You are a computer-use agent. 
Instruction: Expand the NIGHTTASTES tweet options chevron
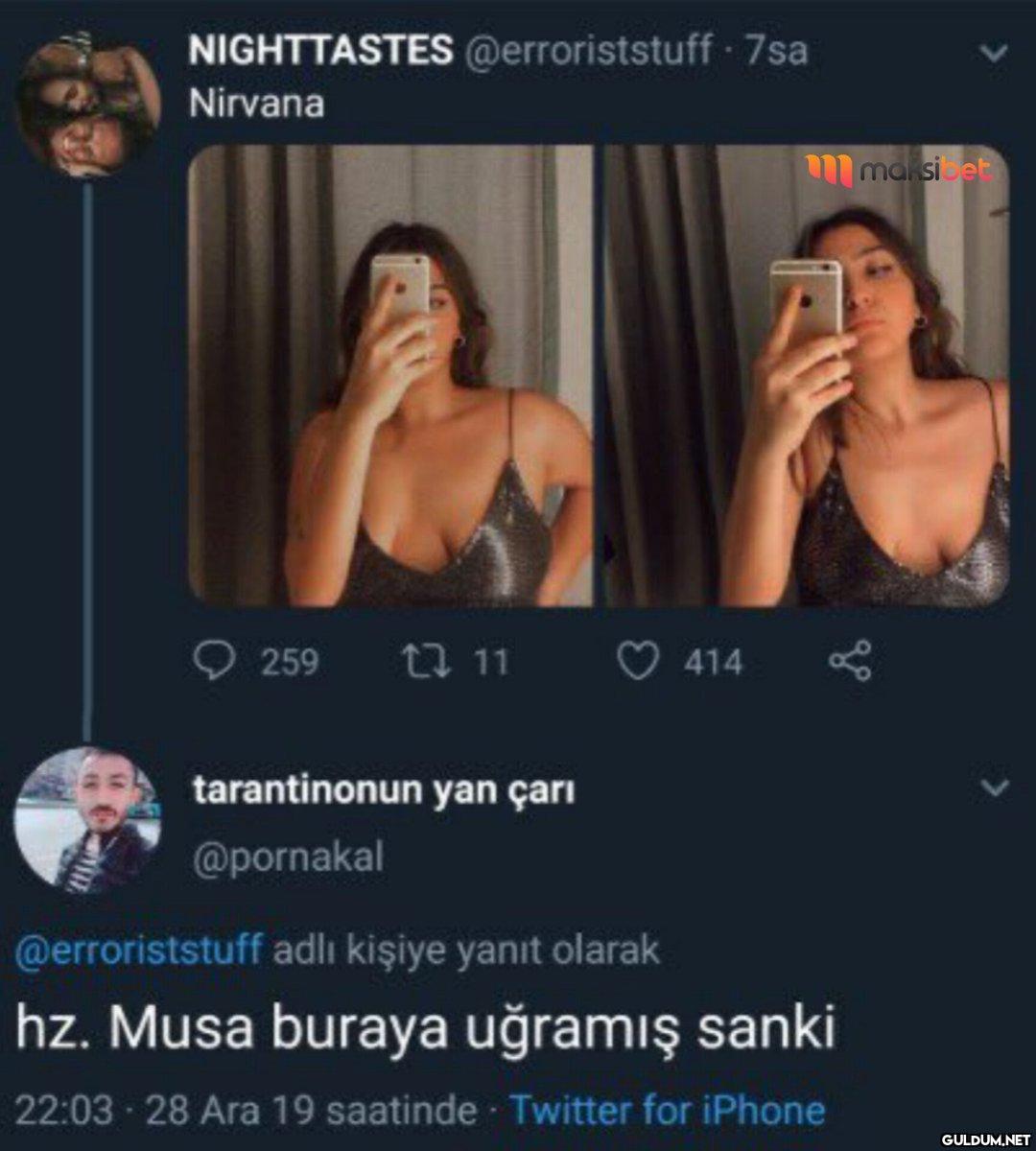[x=996, y=53]
